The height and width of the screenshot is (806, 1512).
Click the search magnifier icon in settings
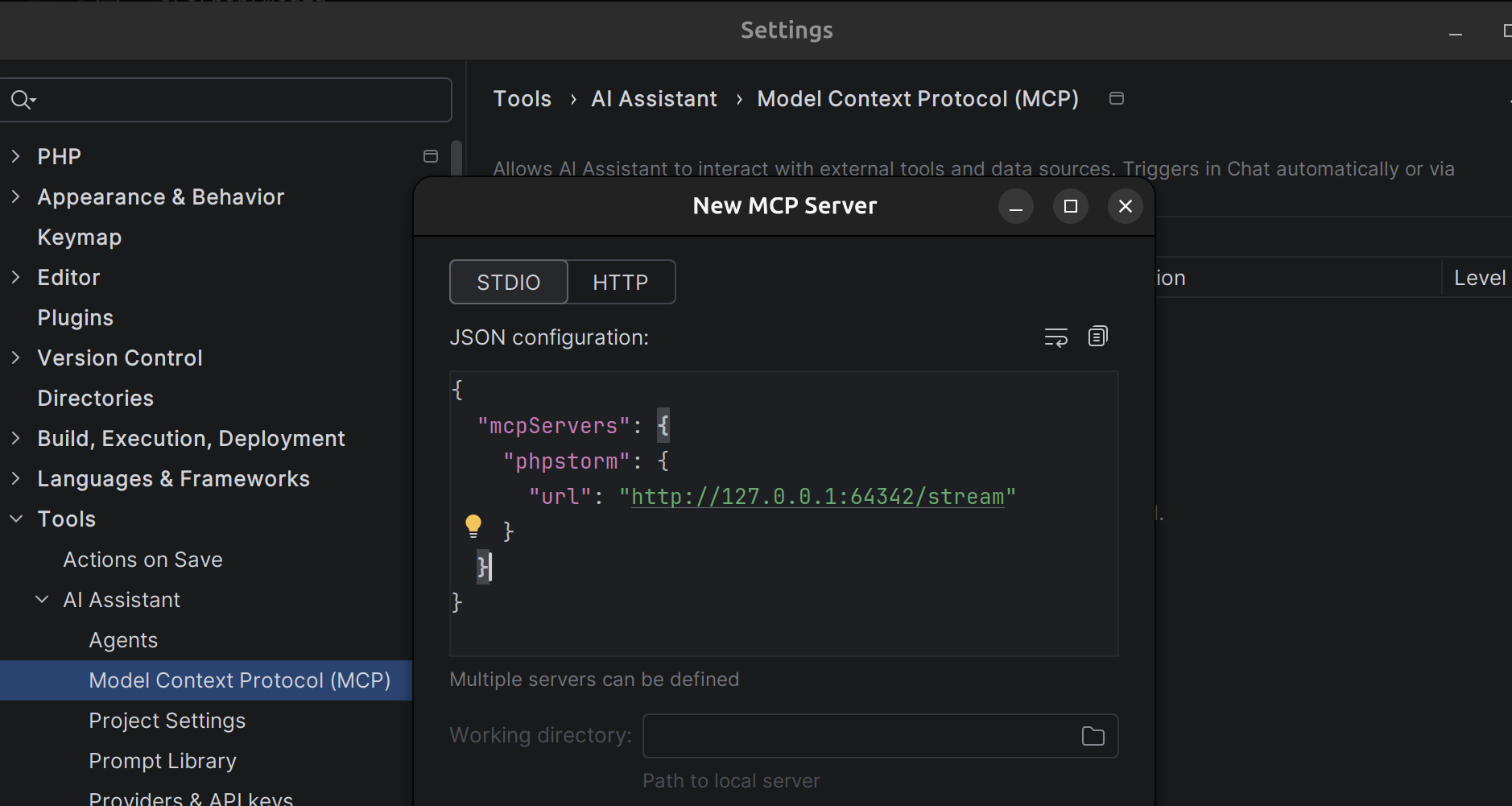tap(22, 100)
